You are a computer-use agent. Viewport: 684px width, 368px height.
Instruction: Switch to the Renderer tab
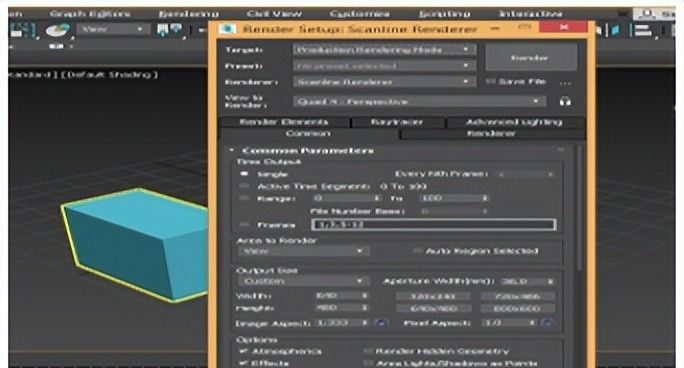point(492,133)
